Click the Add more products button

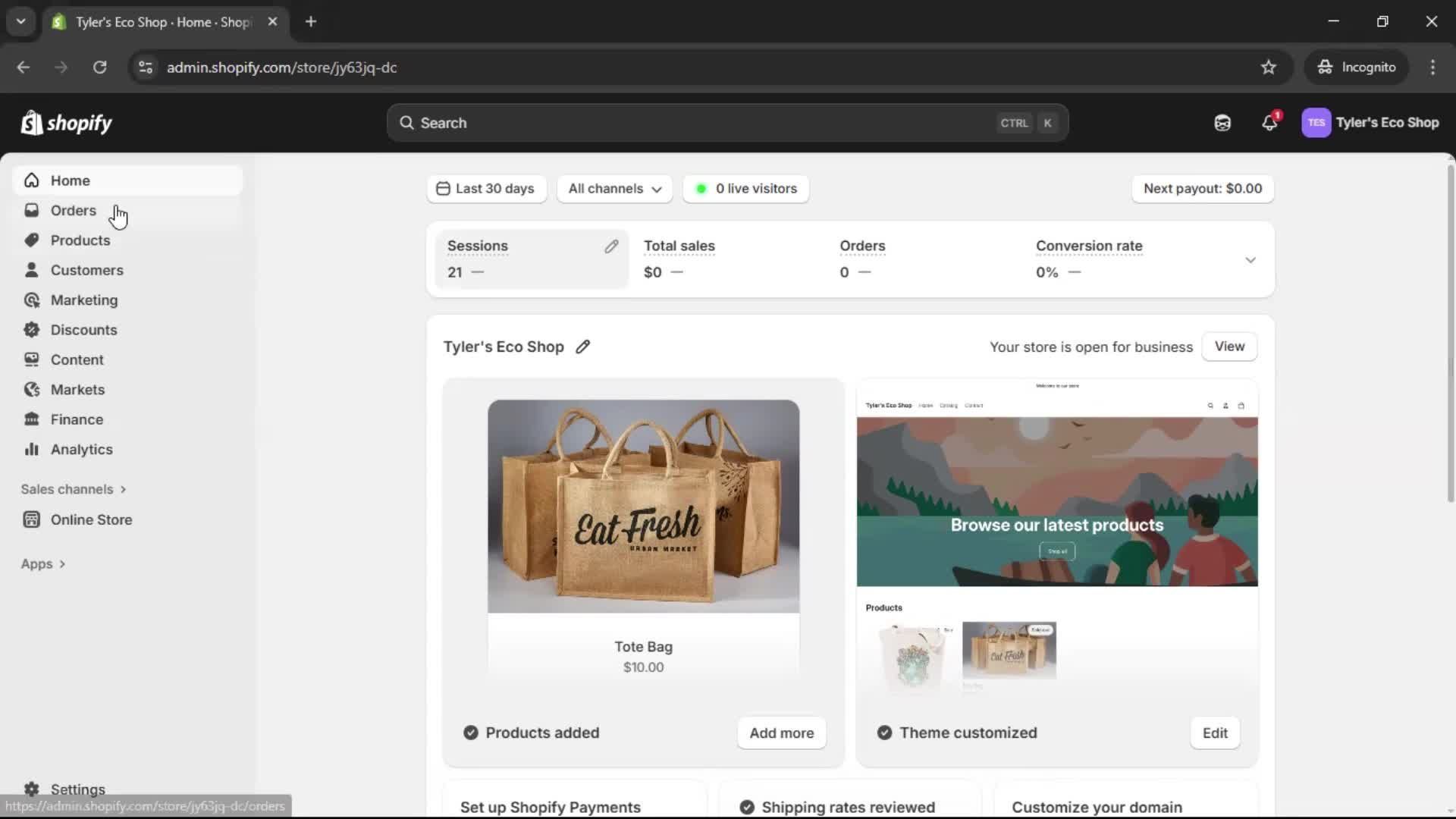pyautogui.click(x=781, y=733)
